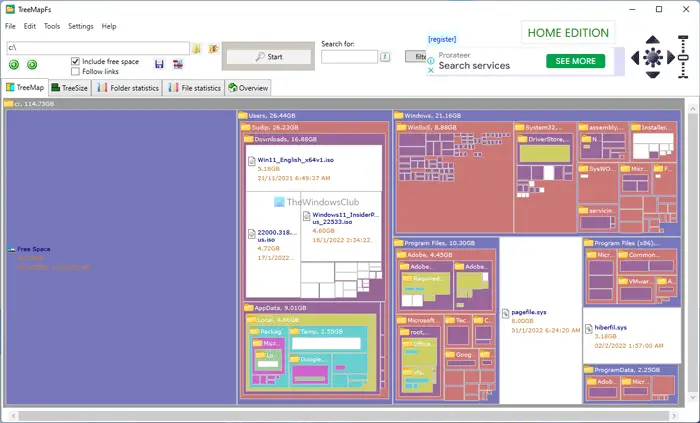Viewport: 700px width, 423px height.
Task: Click the ad info circle icon
Action: point(431,61)
